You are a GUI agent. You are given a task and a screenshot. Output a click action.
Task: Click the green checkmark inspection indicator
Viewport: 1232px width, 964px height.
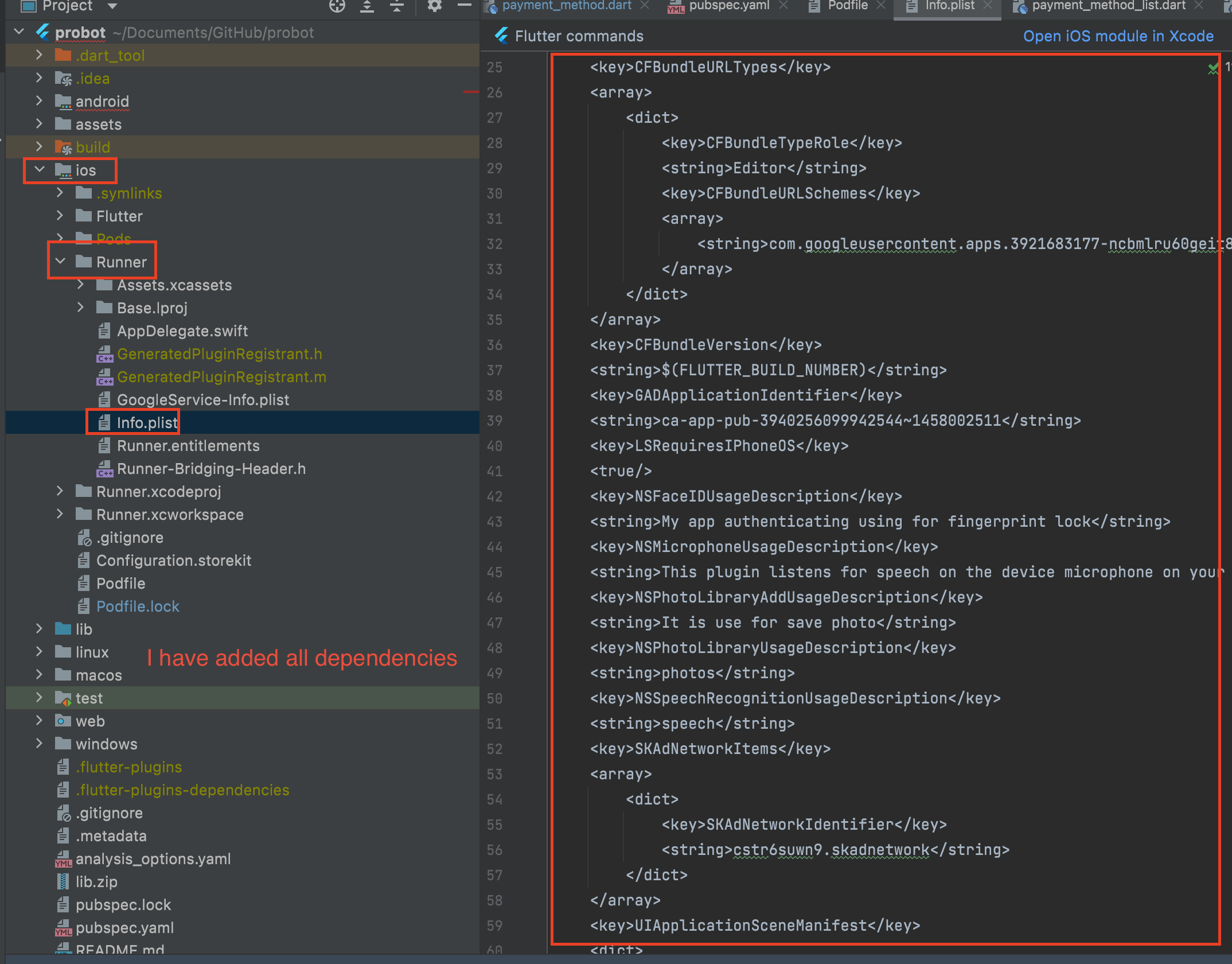(x=1212, y=68)
